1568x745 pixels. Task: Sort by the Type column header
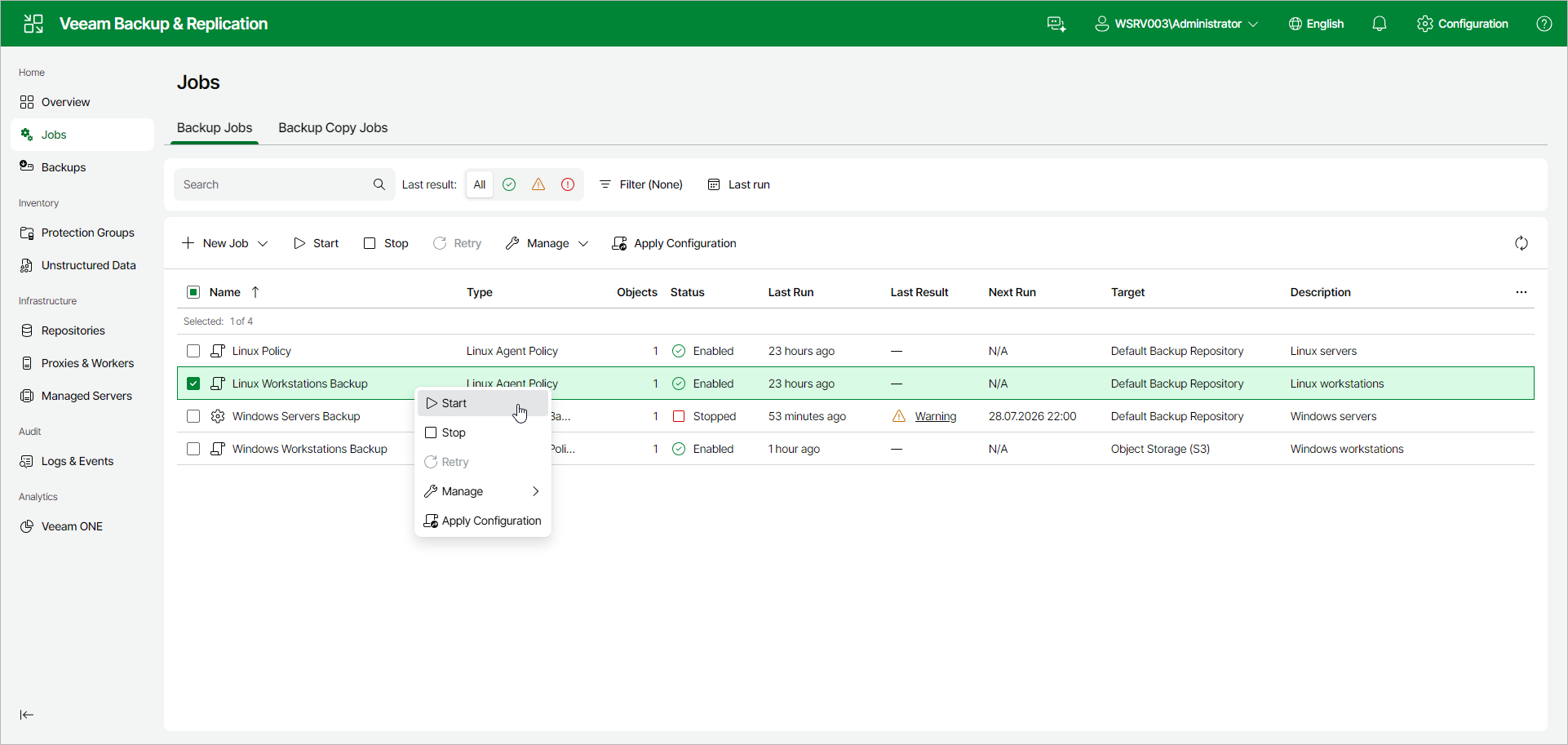coord(480,292)
